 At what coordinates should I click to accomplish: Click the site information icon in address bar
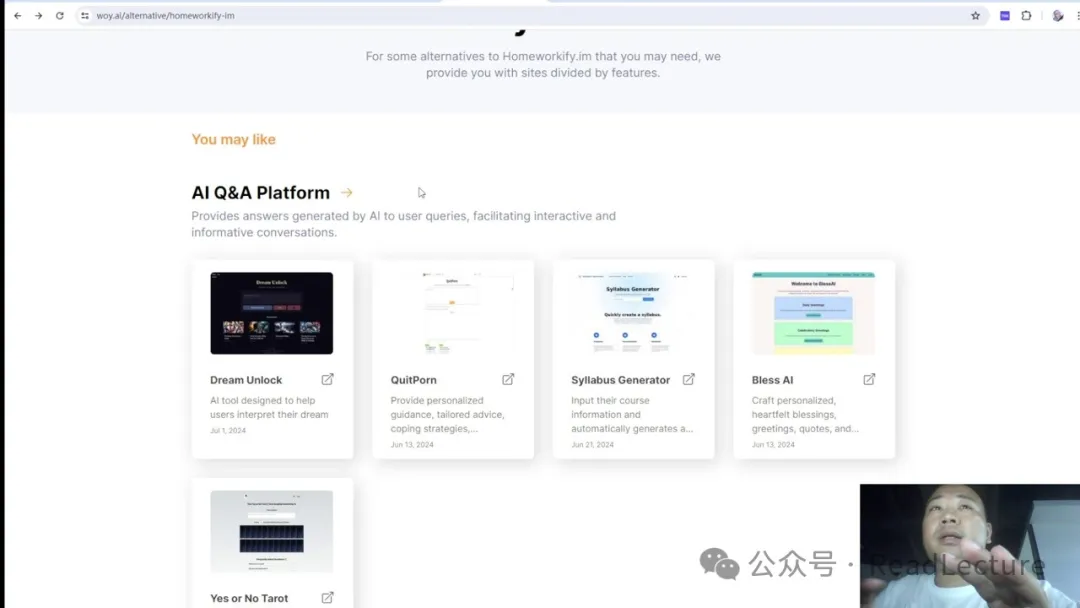(x=85, y=16)
